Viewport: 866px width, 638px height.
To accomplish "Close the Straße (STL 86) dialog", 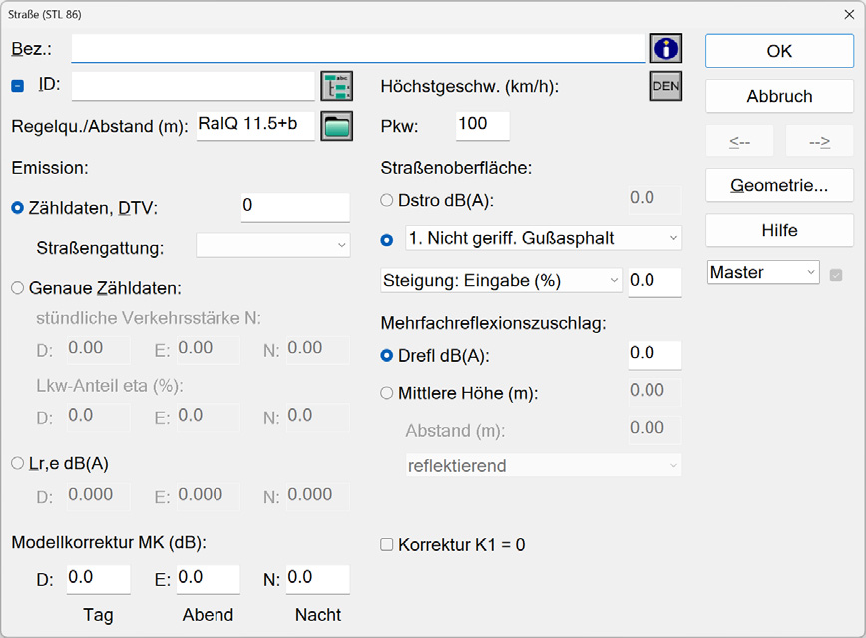I will [x=849, y=14].
